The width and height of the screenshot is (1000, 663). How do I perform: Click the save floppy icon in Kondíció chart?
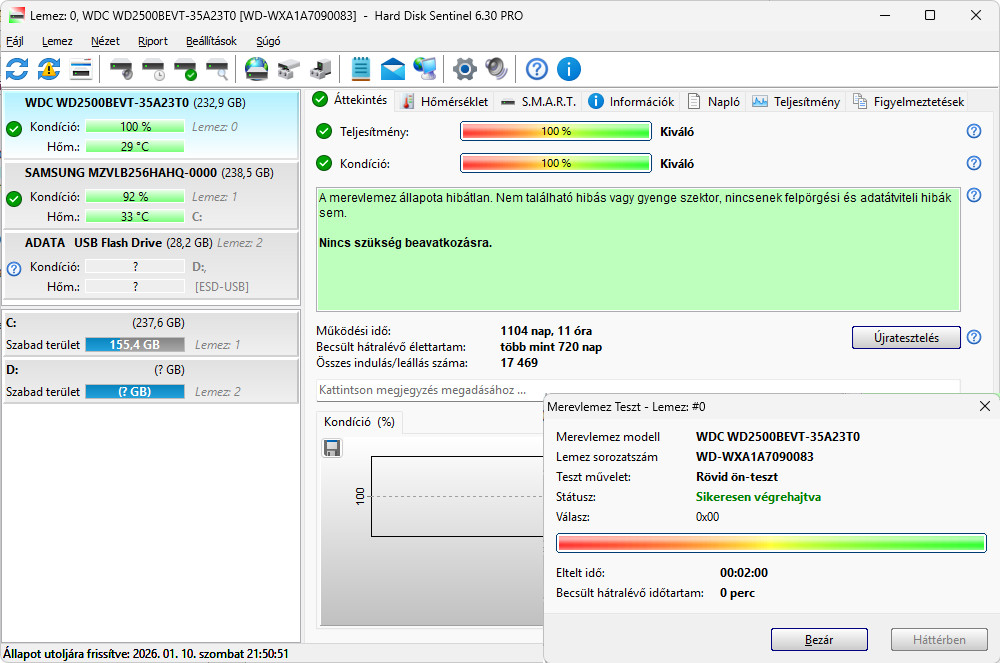click(x=332, y=448)
